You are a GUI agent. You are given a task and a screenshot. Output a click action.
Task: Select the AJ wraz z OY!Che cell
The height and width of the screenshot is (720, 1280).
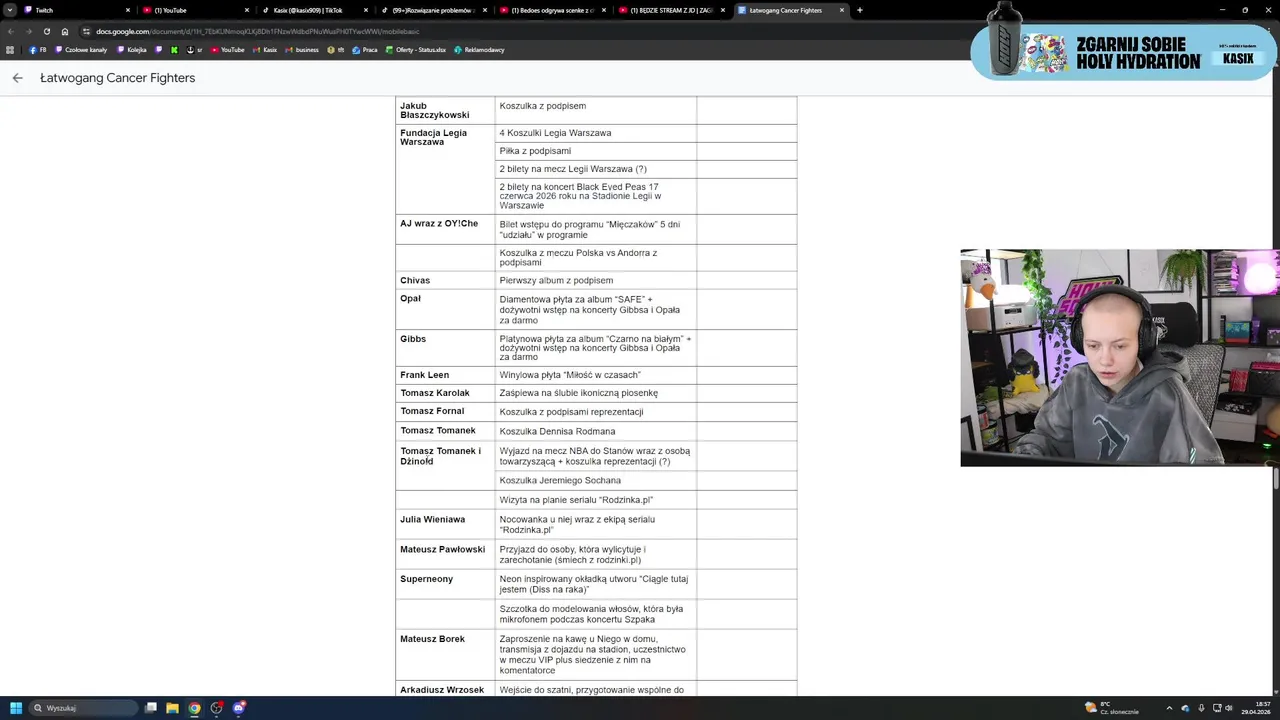tap(445, 229)
